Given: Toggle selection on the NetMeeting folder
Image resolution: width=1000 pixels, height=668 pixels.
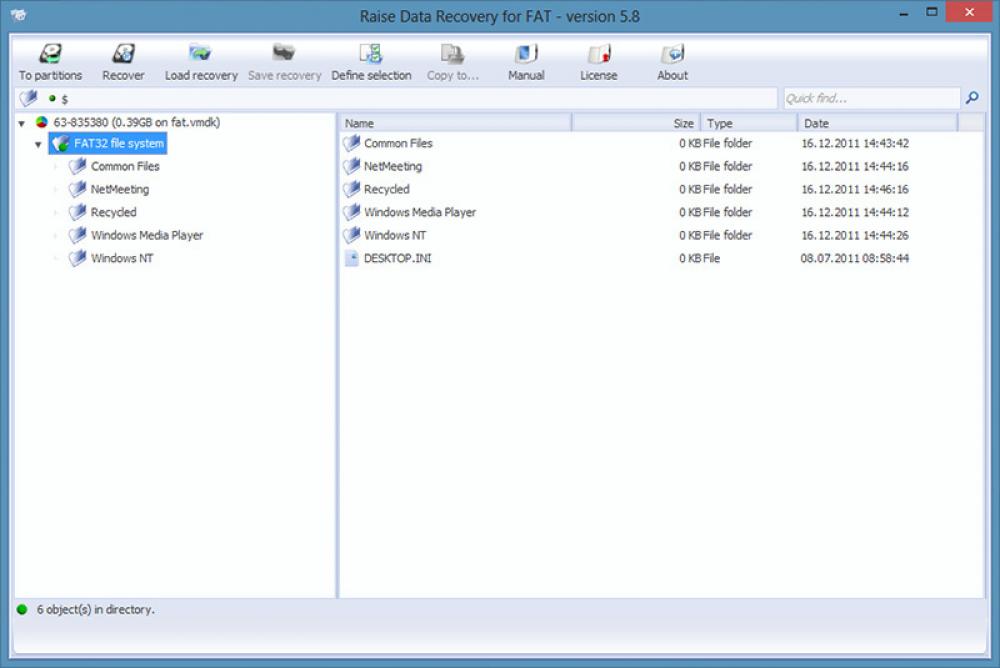Looking at the screenshot, I should click(x=75, y=189).
